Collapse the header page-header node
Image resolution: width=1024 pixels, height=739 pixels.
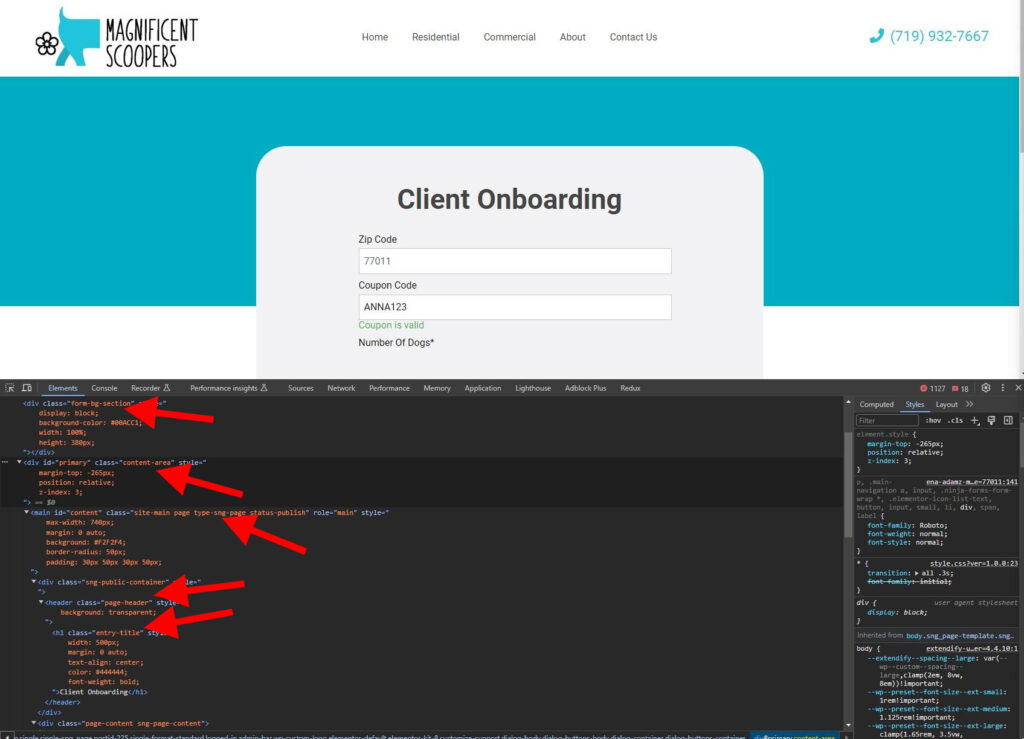(x=42, y=602)
